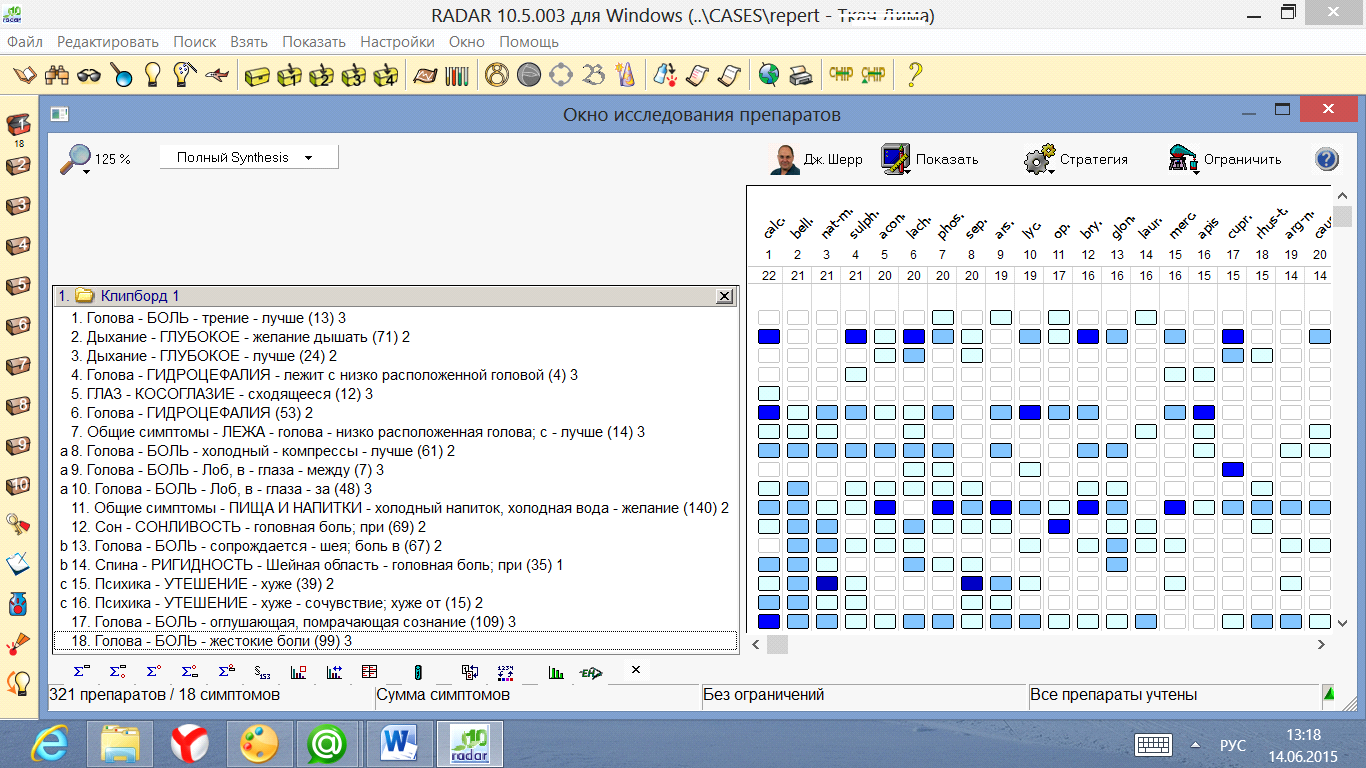
Task: Click the Дж. Шерр button
Action: click(x=816, y=159)
